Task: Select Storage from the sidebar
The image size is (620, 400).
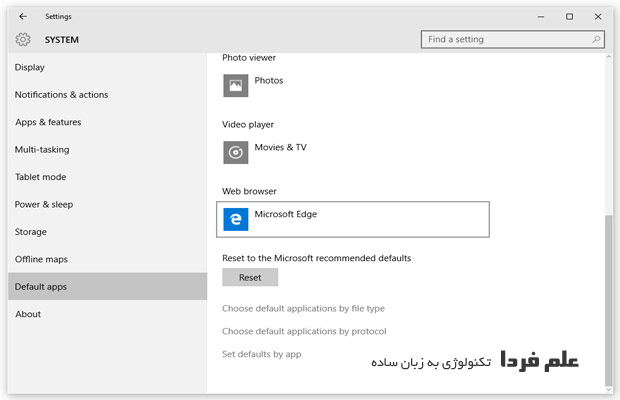Action: pyautogui.click(x=31, y=232)
